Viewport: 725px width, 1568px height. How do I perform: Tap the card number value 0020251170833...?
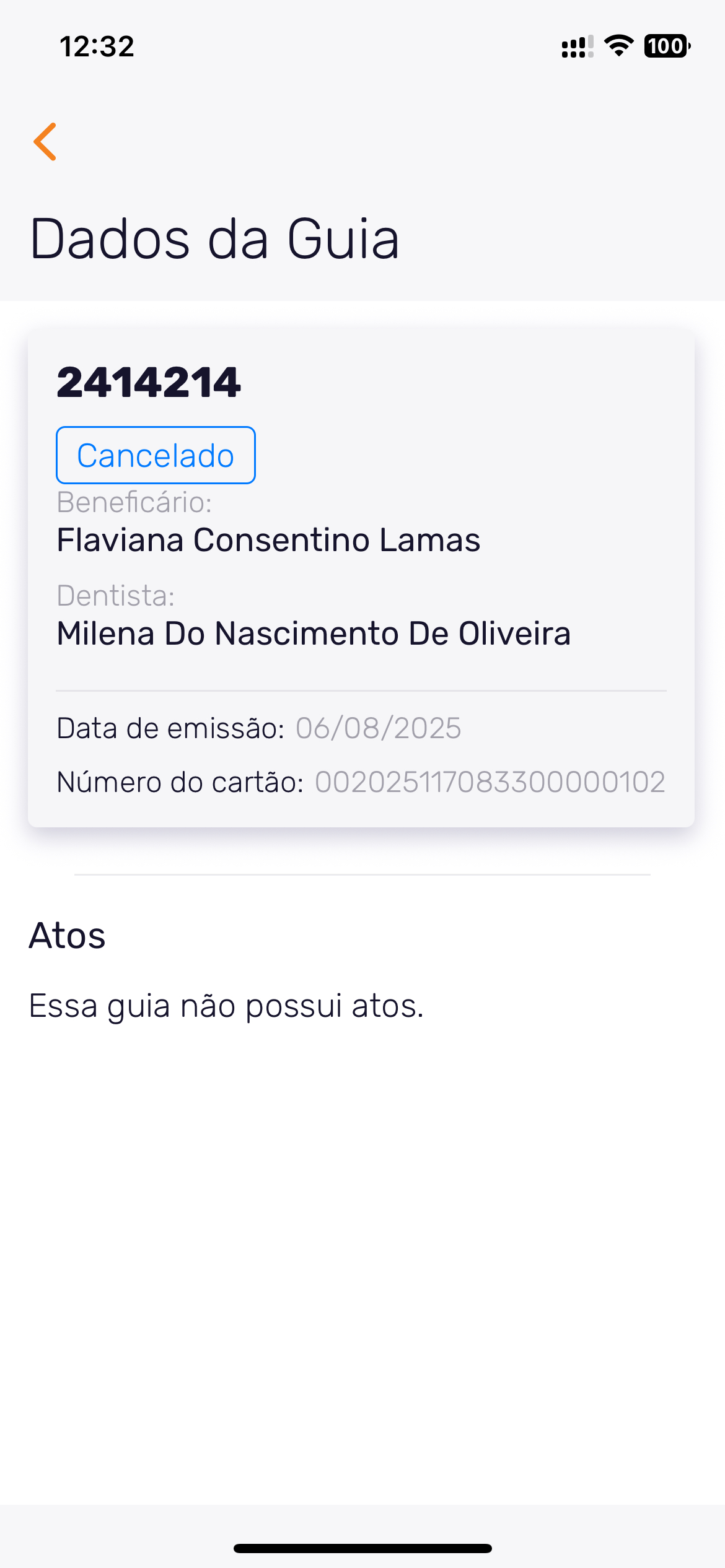pos(490,782)
